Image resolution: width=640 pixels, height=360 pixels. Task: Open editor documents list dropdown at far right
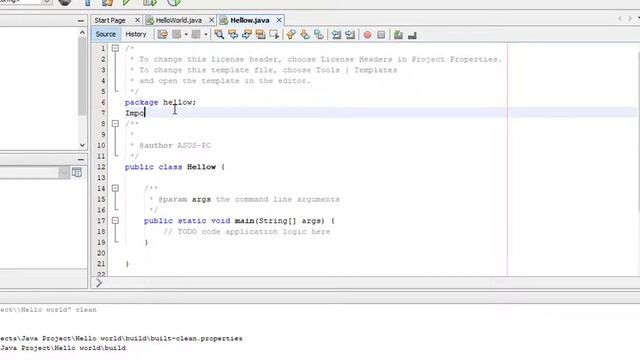(x=638, y=19)
